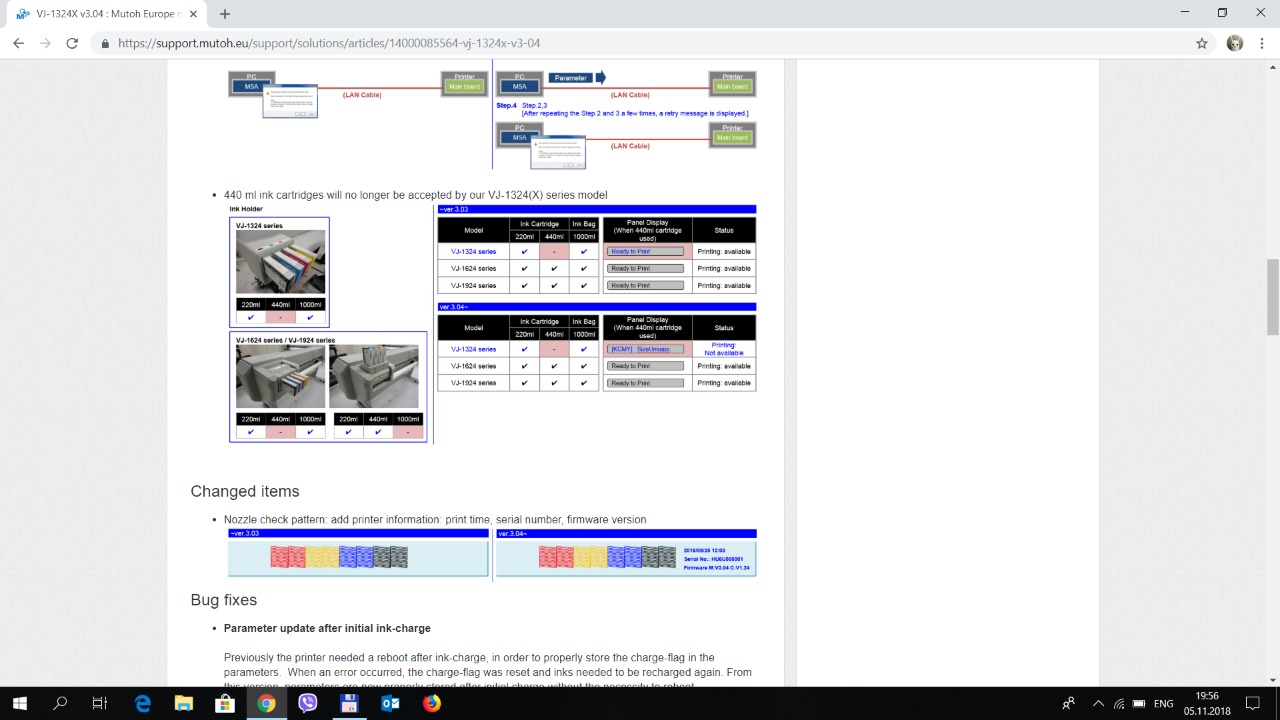The height and width of the screenshot is (720, 1280).
Task: Close the VJ-1324X v3.04 tab
Action: pyautogui.click(x=194, y=14)
